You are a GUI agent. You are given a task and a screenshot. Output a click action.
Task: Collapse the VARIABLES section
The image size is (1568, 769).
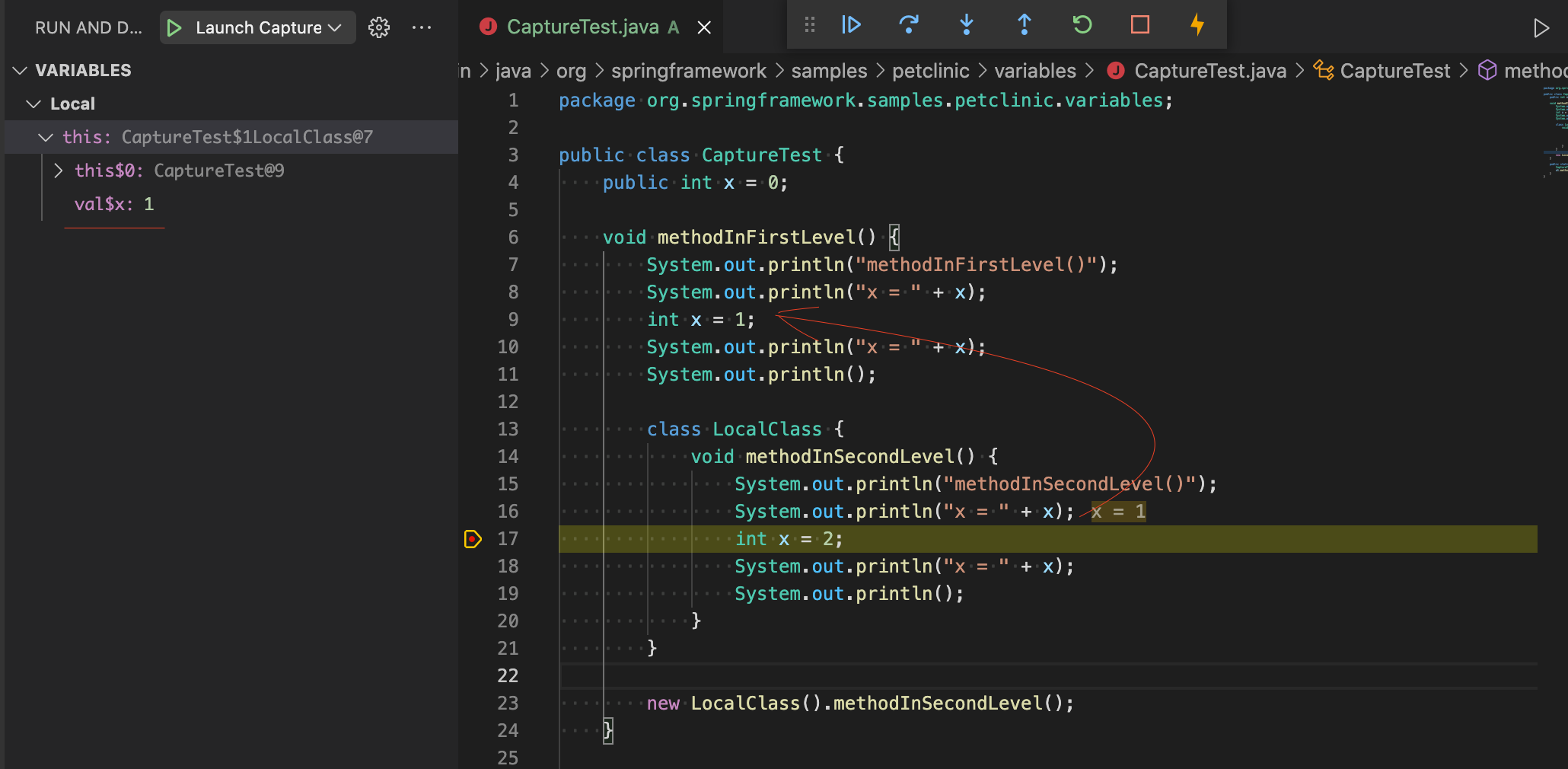(x=21, y=70)
